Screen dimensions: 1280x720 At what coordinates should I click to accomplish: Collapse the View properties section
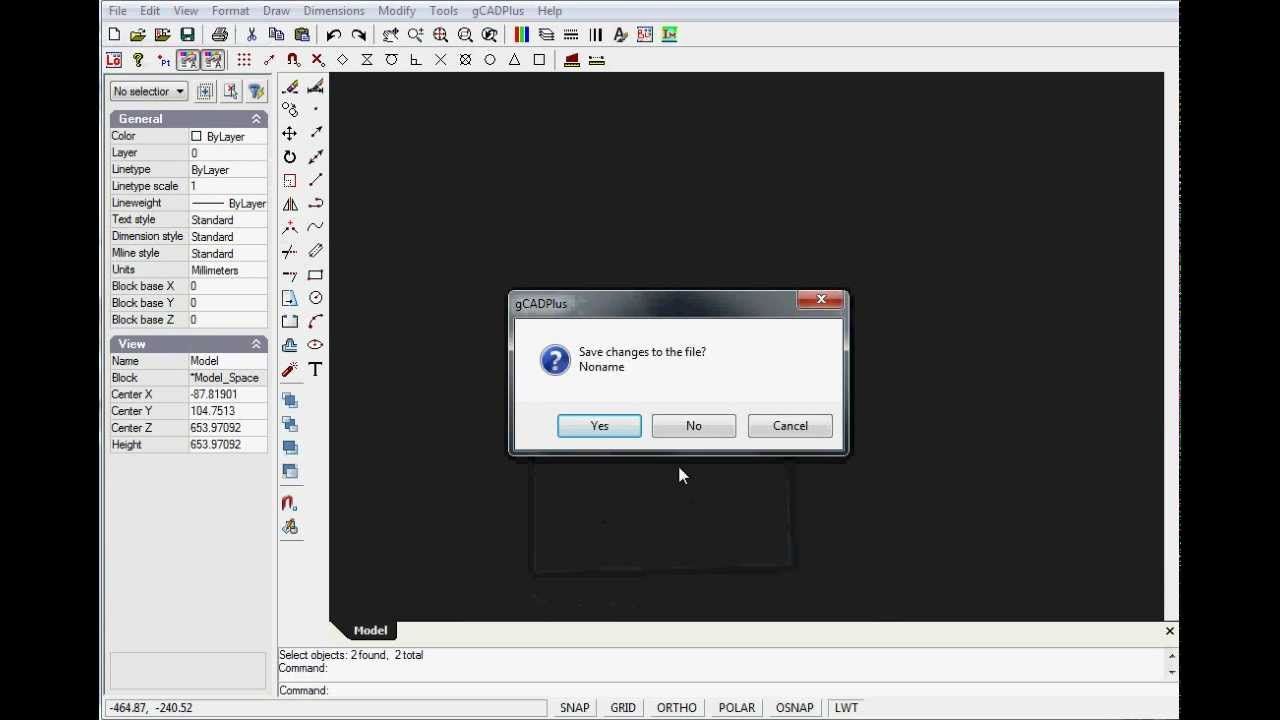[x=256, y=344]
